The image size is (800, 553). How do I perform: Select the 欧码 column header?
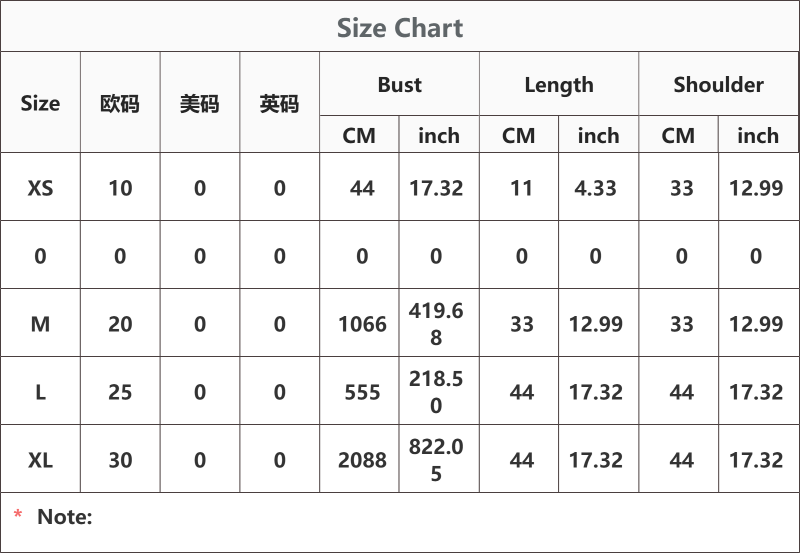pos(120,104)
